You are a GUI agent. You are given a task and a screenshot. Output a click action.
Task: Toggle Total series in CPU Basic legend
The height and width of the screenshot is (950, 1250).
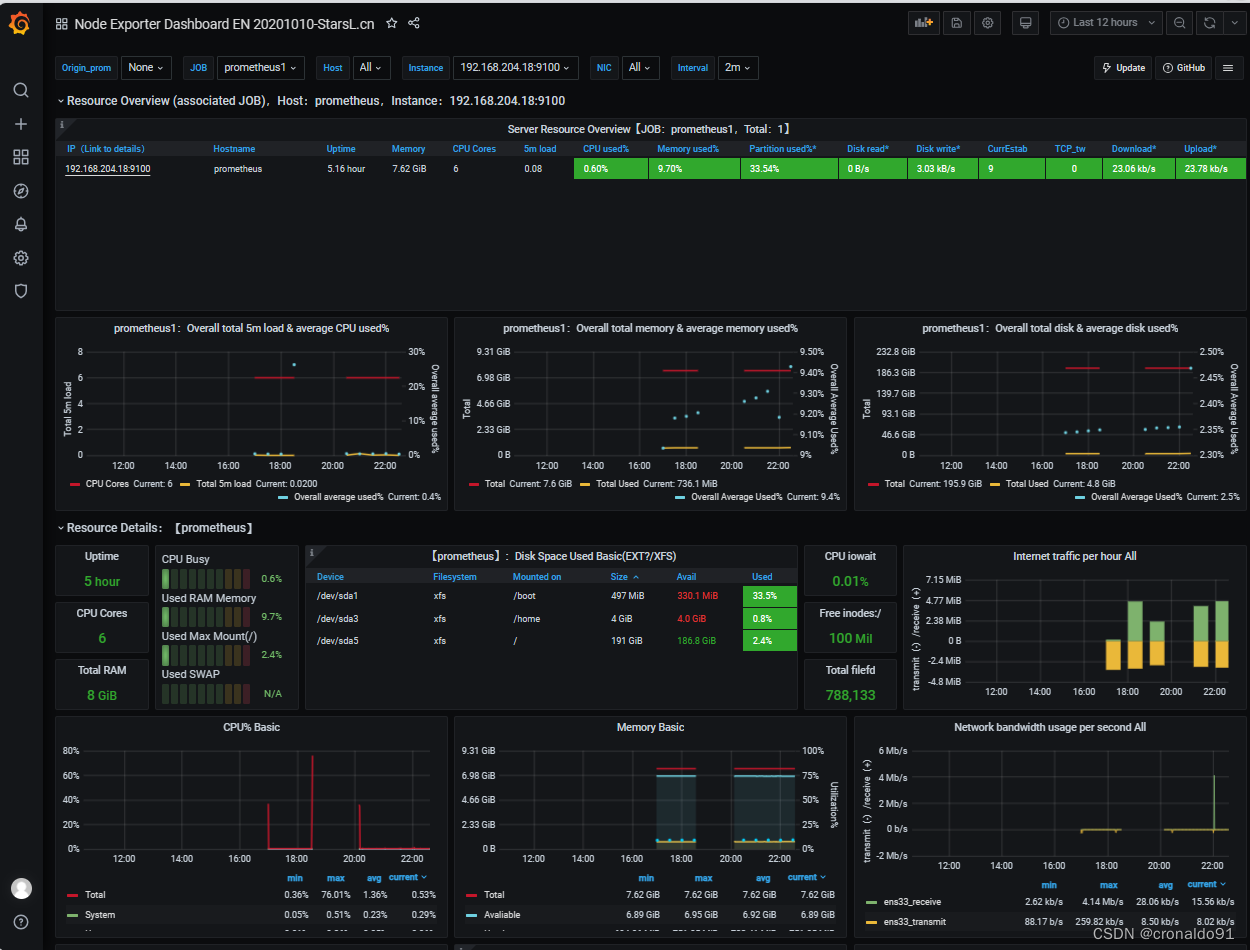point(95,895)
